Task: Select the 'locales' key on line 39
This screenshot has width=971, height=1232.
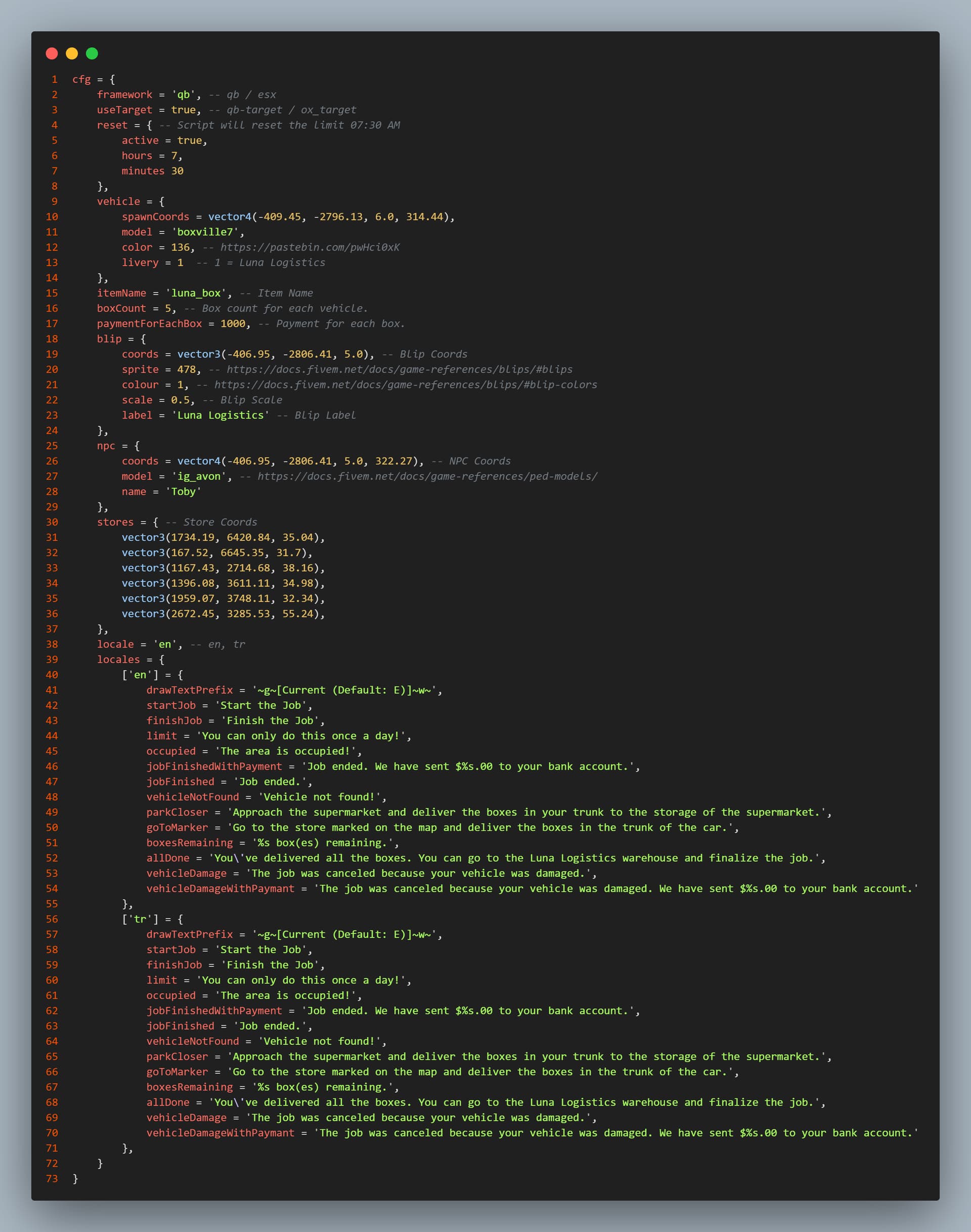Action: (118, 659)
